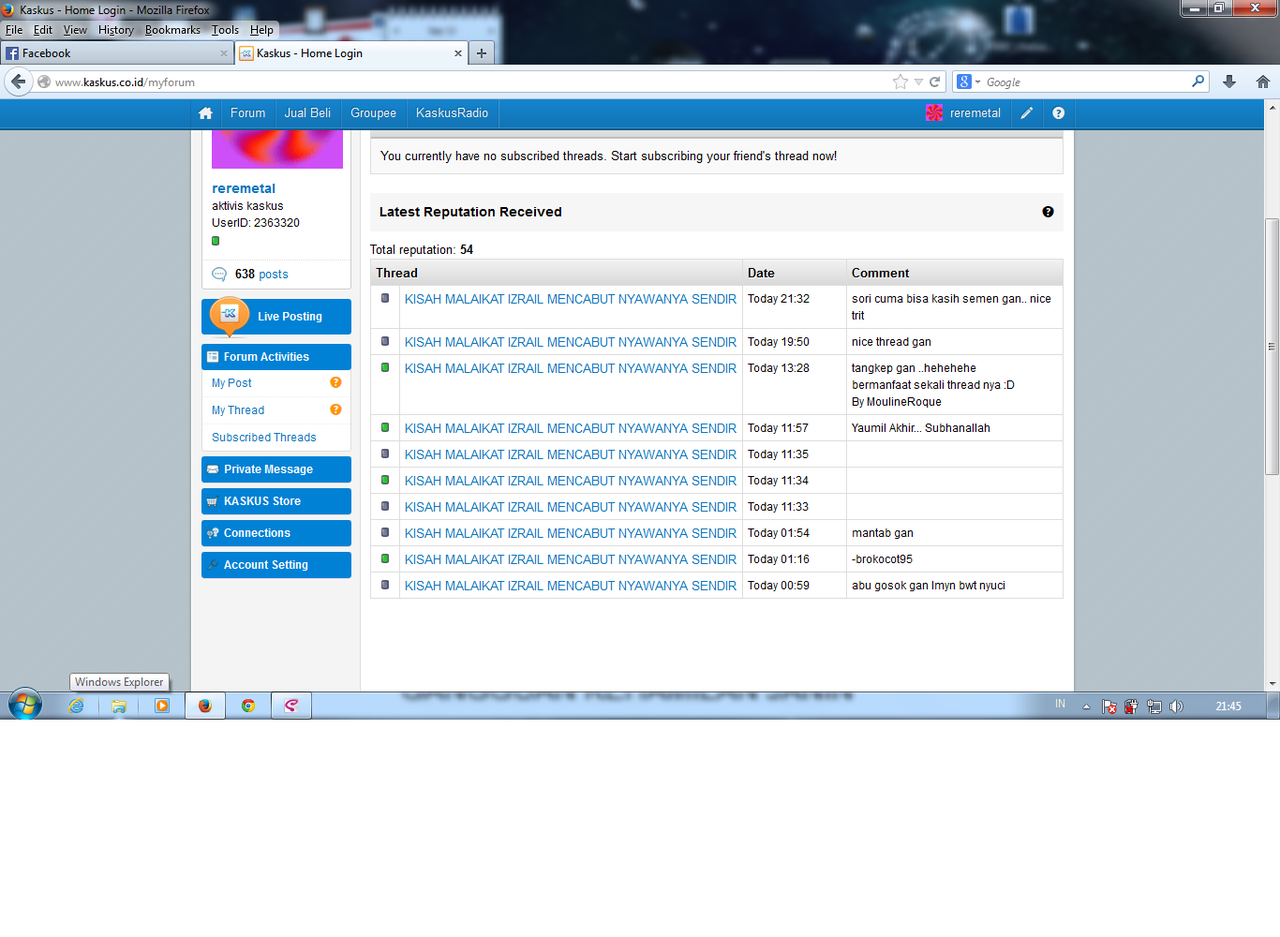The height and width of the screenshot is (937, 1280).
Task: Click the taskbar clock showing 21:45
Action: [x=1228, y=706]
